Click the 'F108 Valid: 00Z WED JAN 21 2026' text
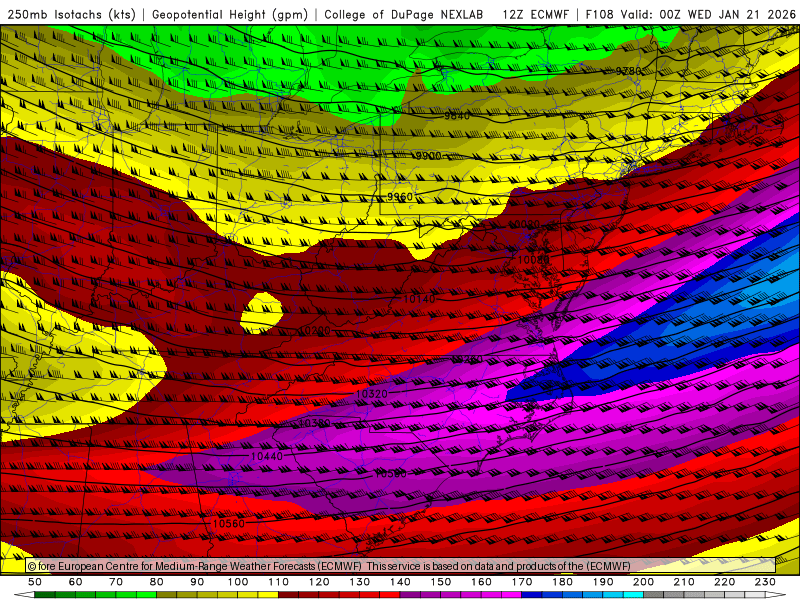The image size is (800, 600). (690, 15)
